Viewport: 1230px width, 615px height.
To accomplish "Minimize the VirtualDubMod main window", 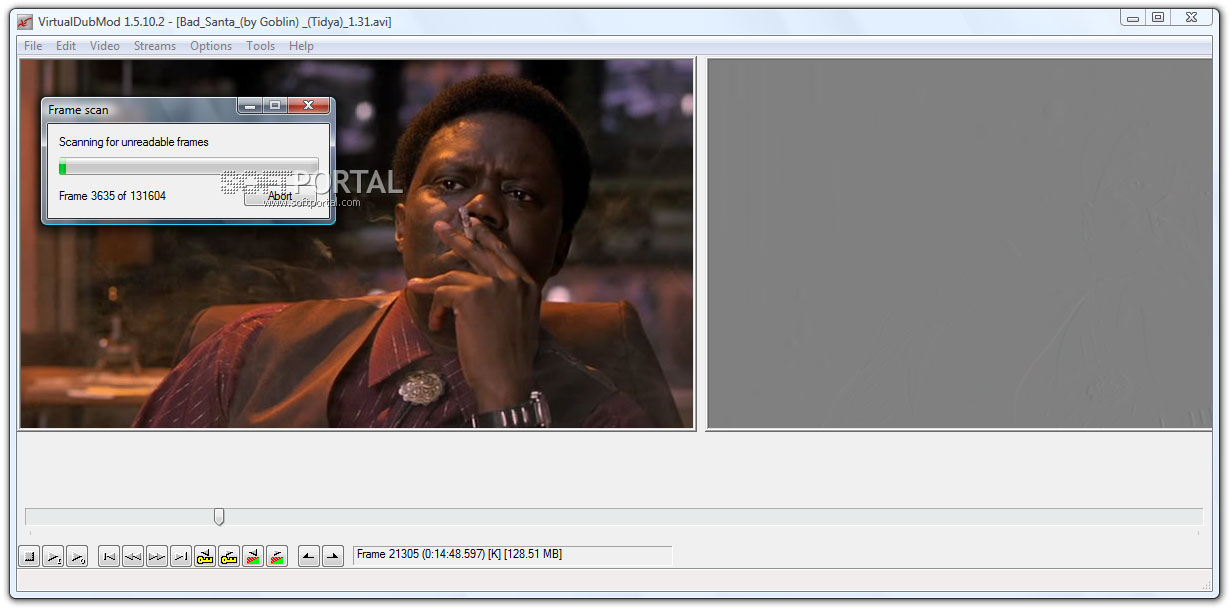I will click(x=1131, y=17).
